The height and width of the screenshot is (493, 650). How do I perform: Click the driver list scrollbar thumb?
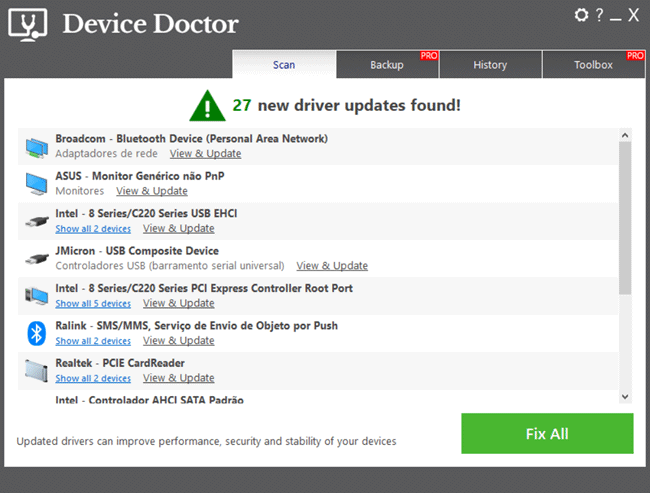click(625, 218)
